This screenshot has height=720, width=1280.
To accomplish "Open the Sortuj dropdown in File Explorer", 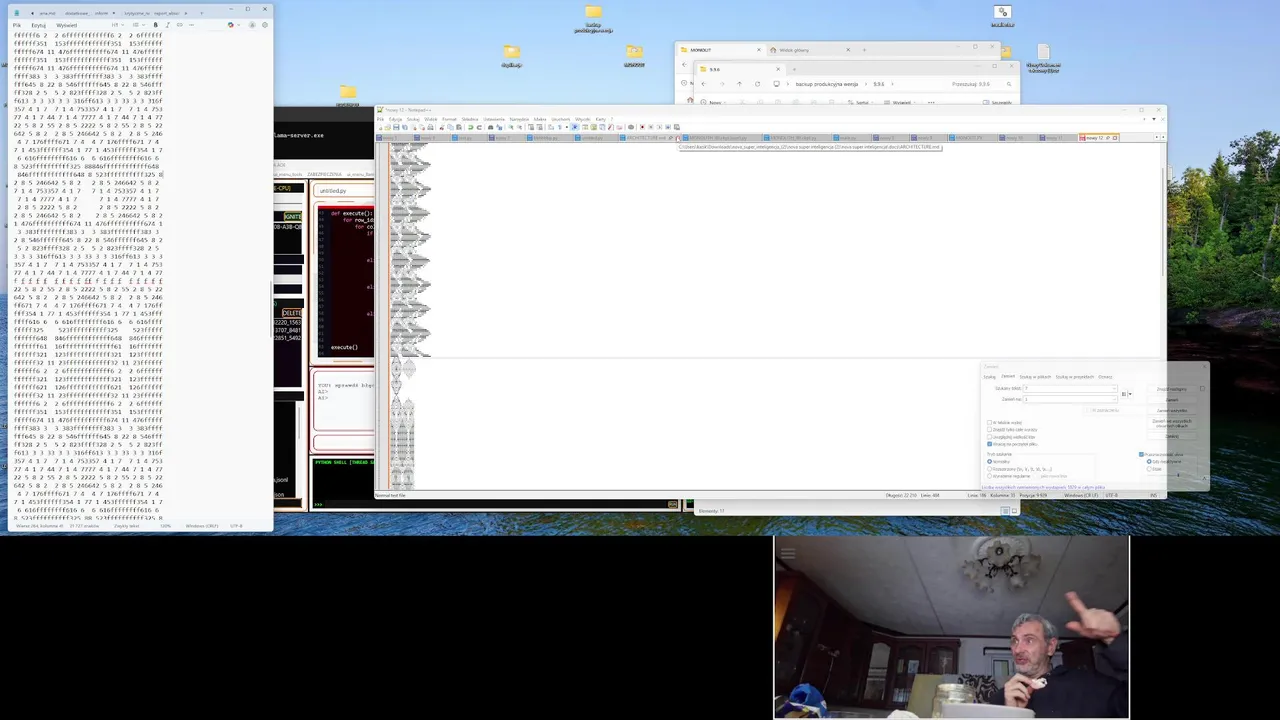I will click(x=863, y=102).
